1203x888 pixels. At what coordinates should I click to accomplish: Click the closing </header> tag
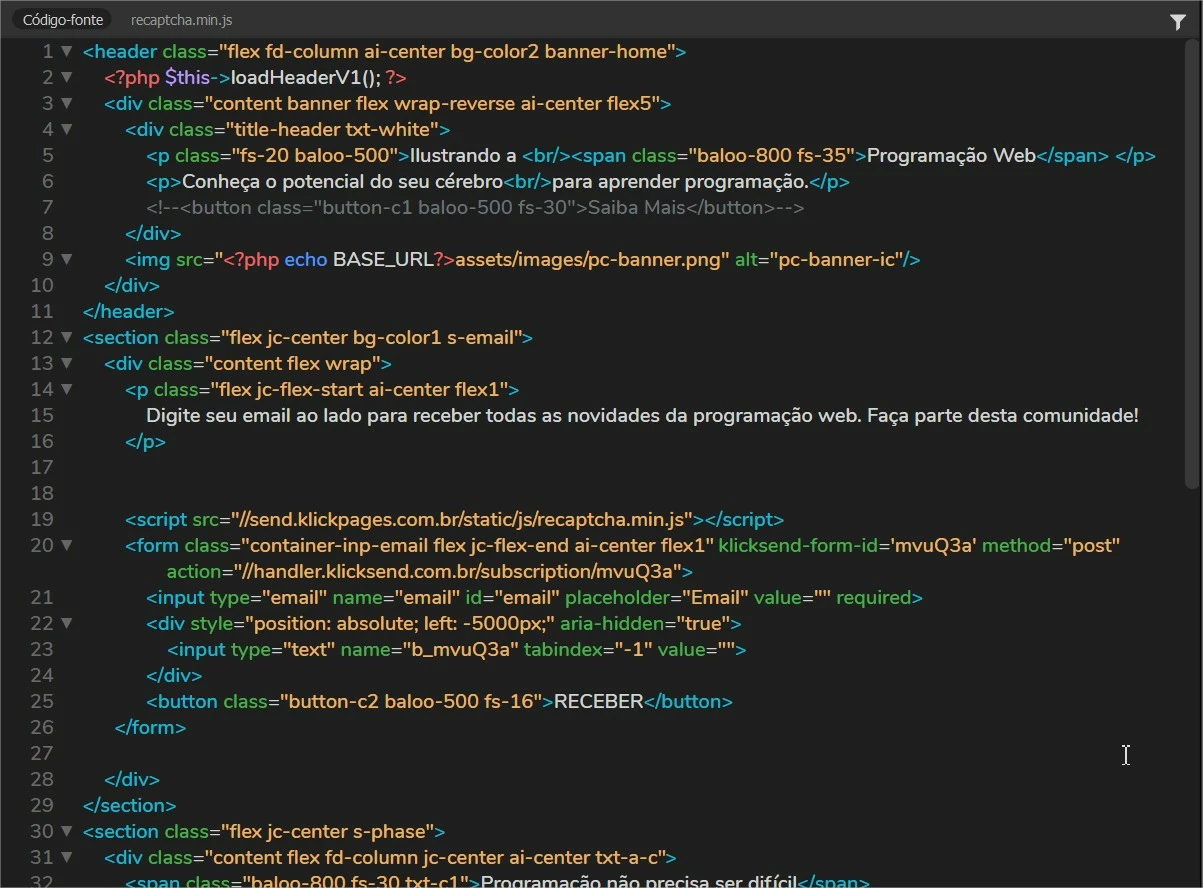point(128,311)
